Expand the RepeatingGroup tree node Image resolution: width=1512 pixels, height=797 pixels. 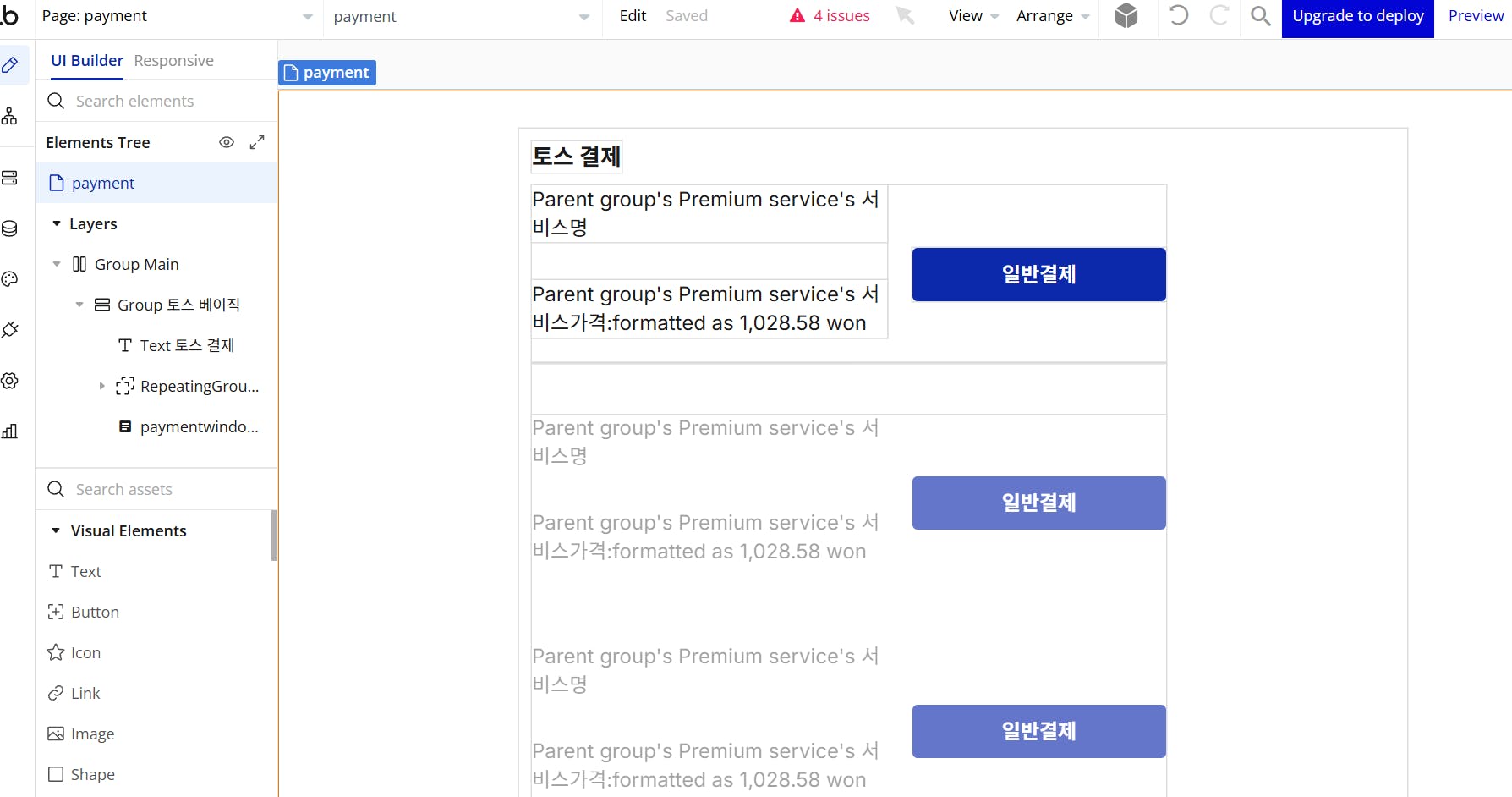coord(102,386)
